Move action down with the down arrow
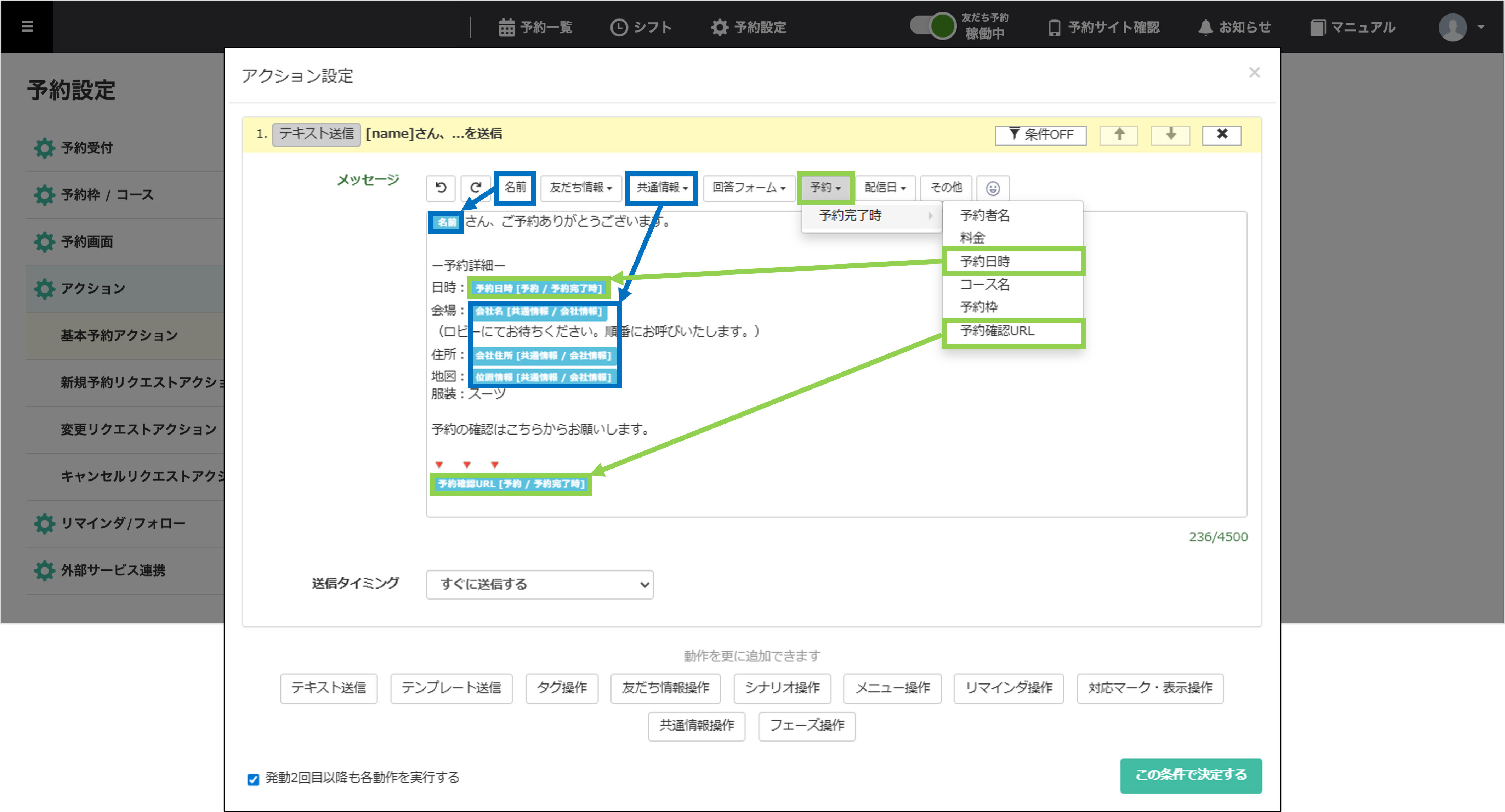 pos(1171,135)
